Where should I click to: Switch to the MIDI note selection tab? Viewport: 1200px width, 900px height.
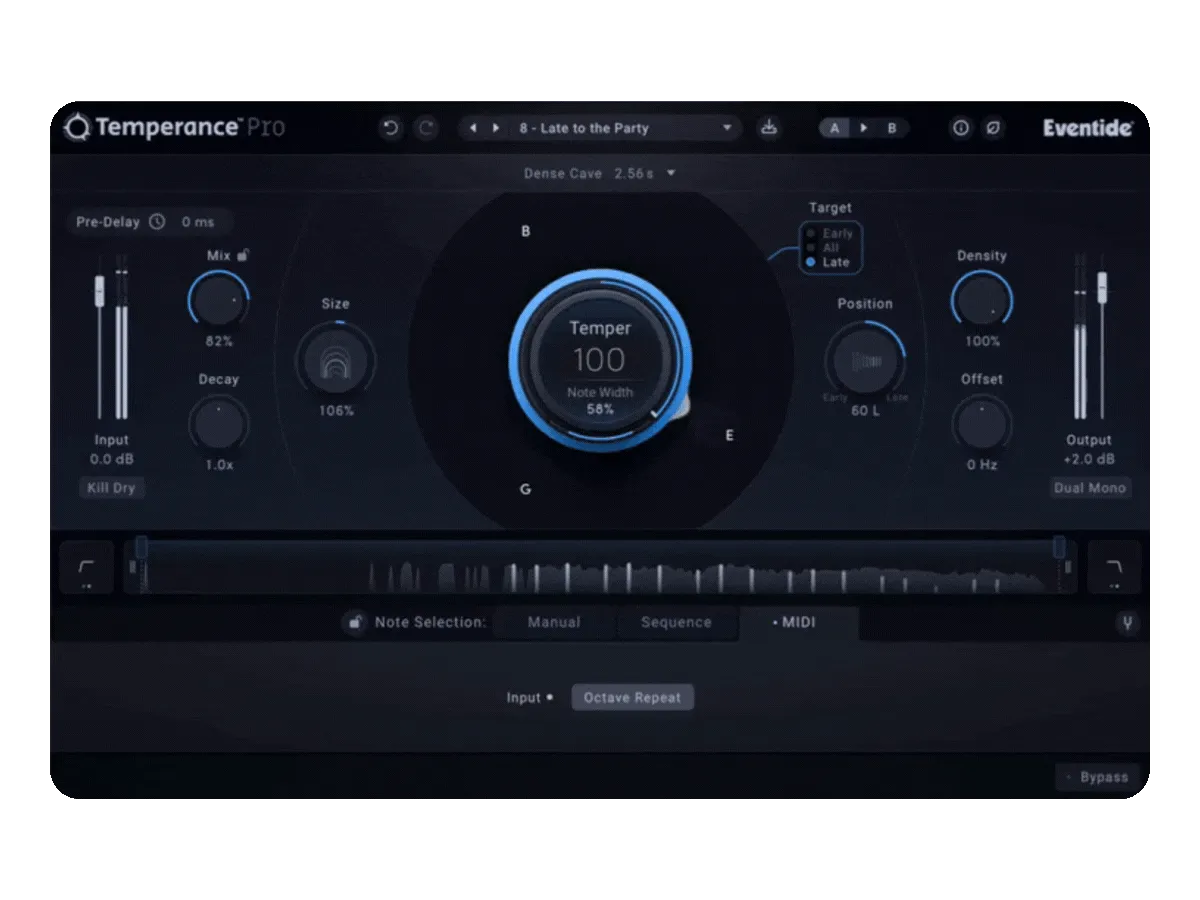pyautogui.click(x=798, y=623)
